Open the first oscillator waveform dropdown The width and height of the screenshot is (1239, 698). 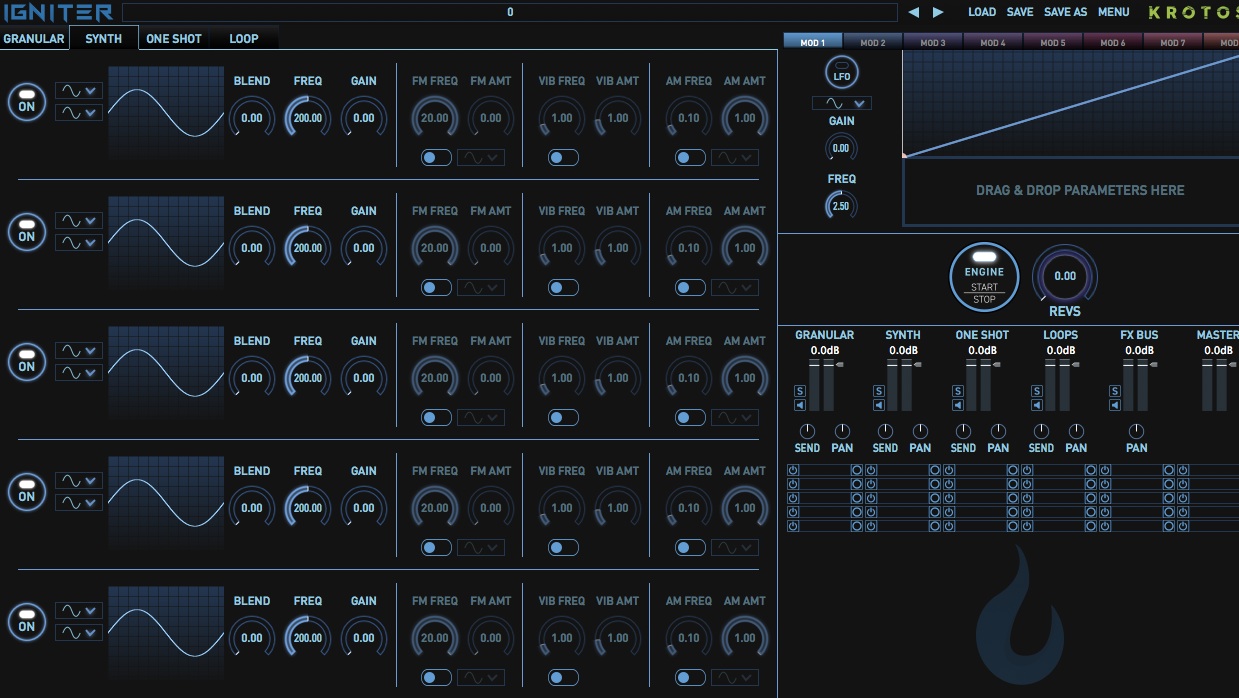tap(78, 90)
